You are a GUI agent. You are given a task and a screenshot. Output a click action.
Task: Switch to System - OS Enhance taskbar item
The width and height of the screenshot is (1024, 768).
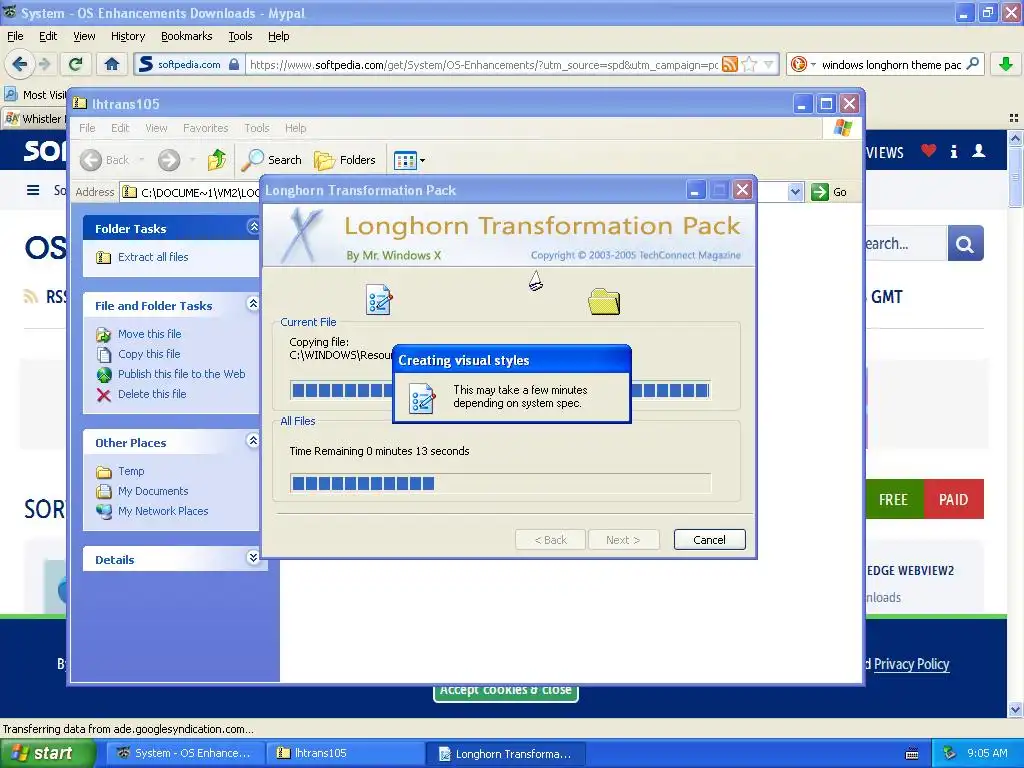pos(185,753)
